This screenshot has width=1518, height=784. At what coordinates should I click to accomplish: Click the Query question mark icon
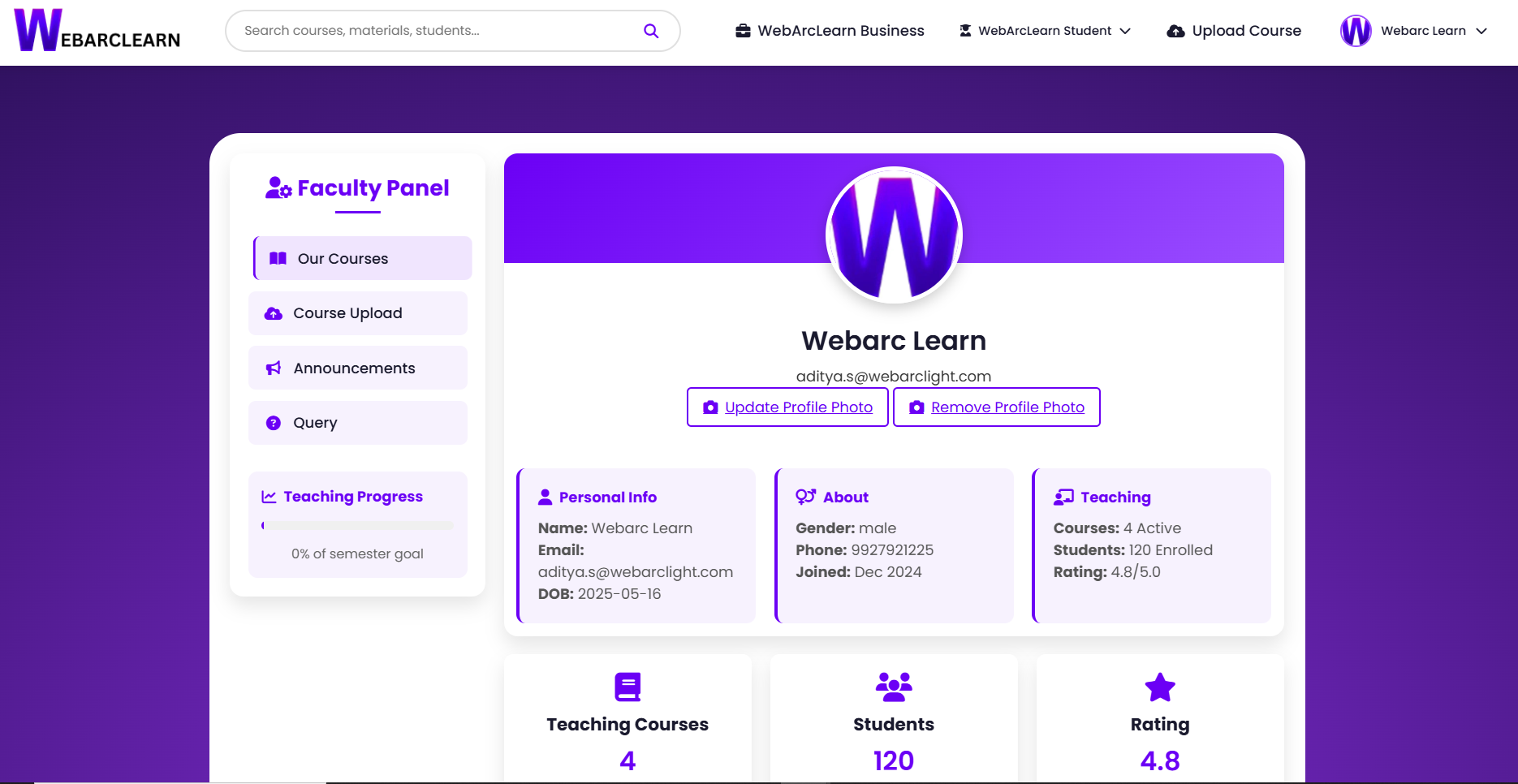click(x=272, y=423)
